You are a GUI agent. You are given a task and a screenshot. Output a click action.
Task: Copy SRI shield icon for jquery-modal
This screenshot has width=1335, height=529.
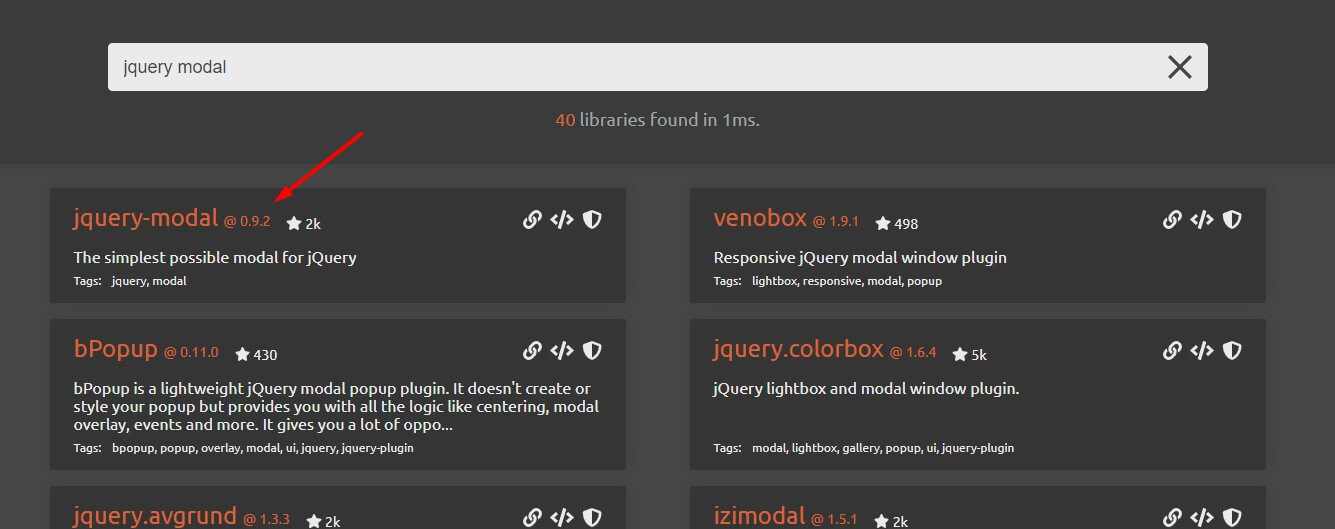click(592, 220)
